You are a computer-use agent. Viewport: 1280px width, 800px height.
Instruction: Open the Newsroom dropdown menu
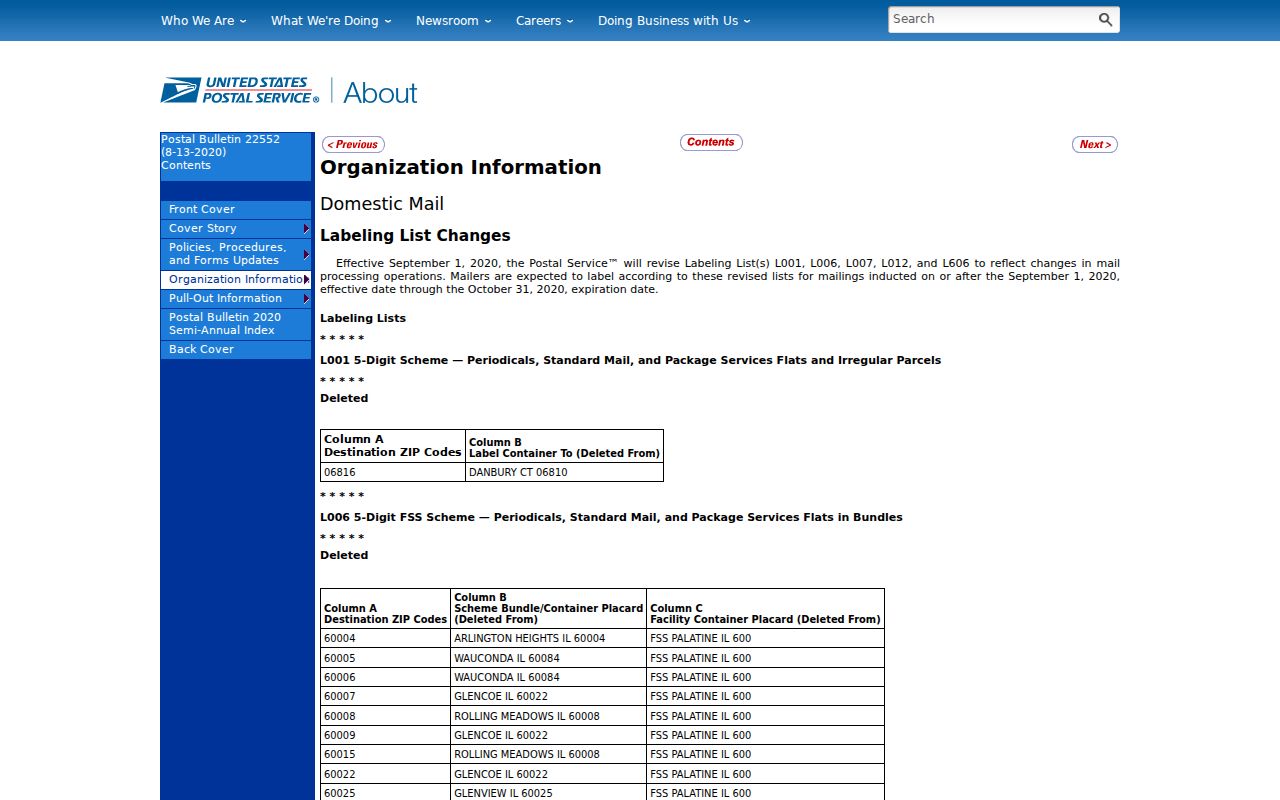[x=454, y=20]
